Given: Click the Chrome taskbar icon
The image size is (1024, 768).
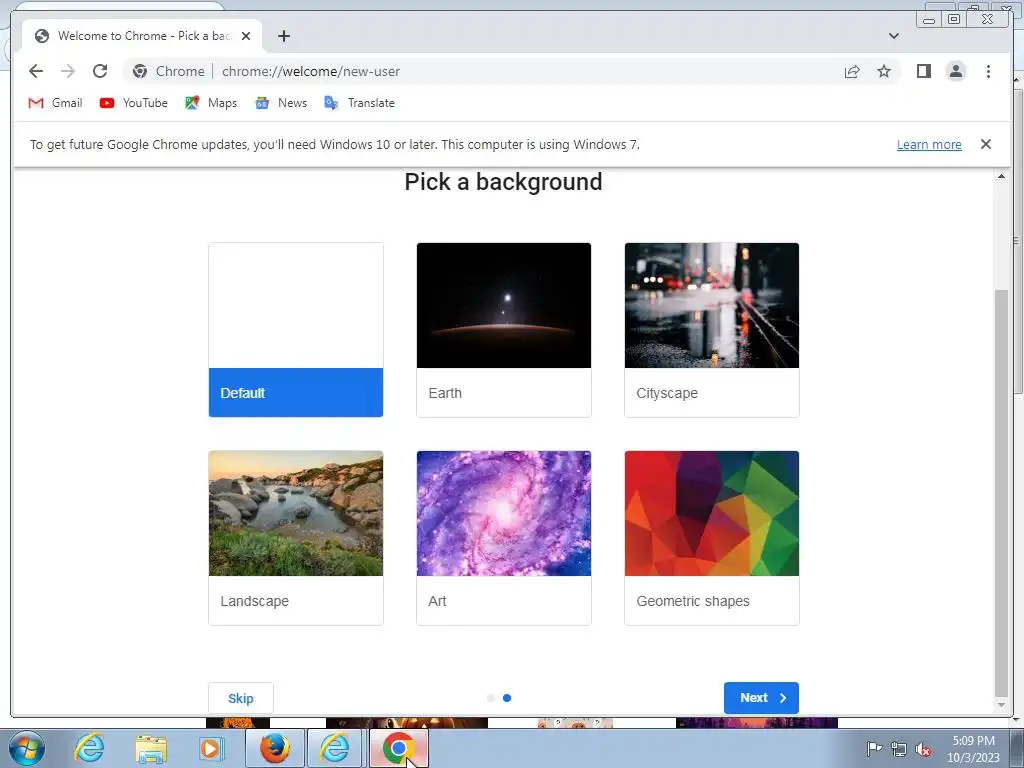Looking at the screenshot, I should 398,748.
